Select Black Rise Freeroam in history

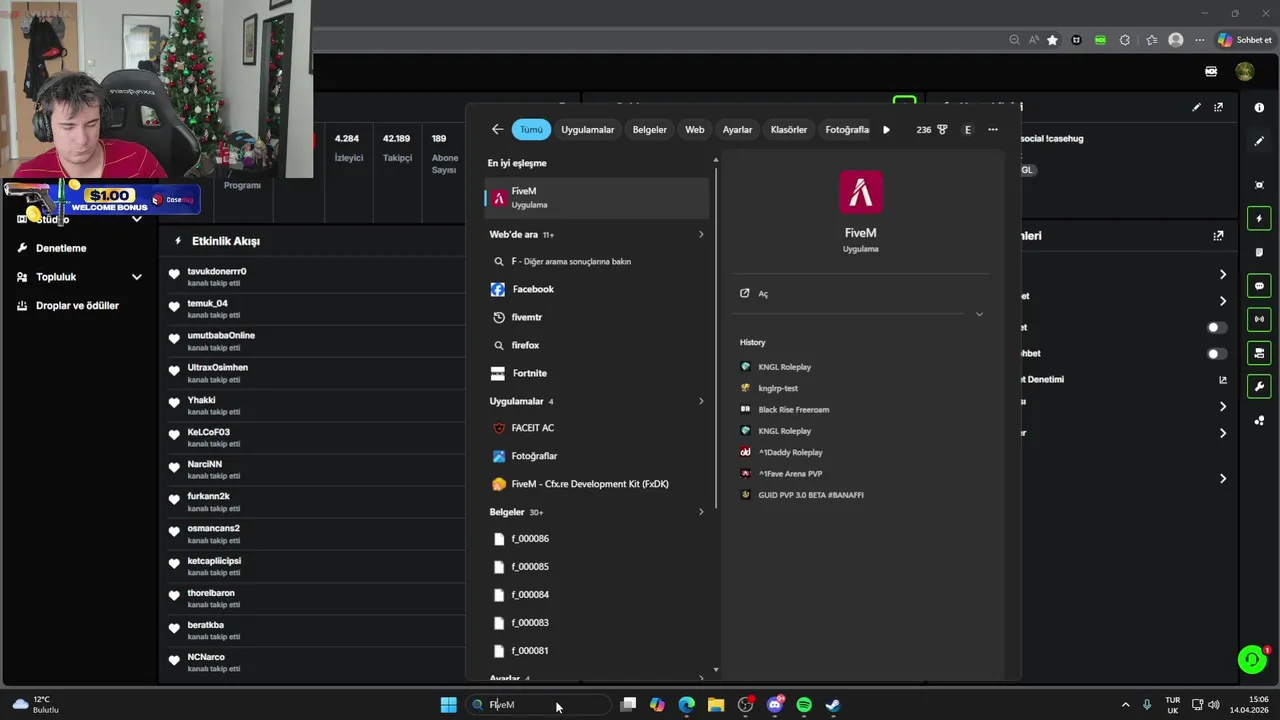click(793, 410)
